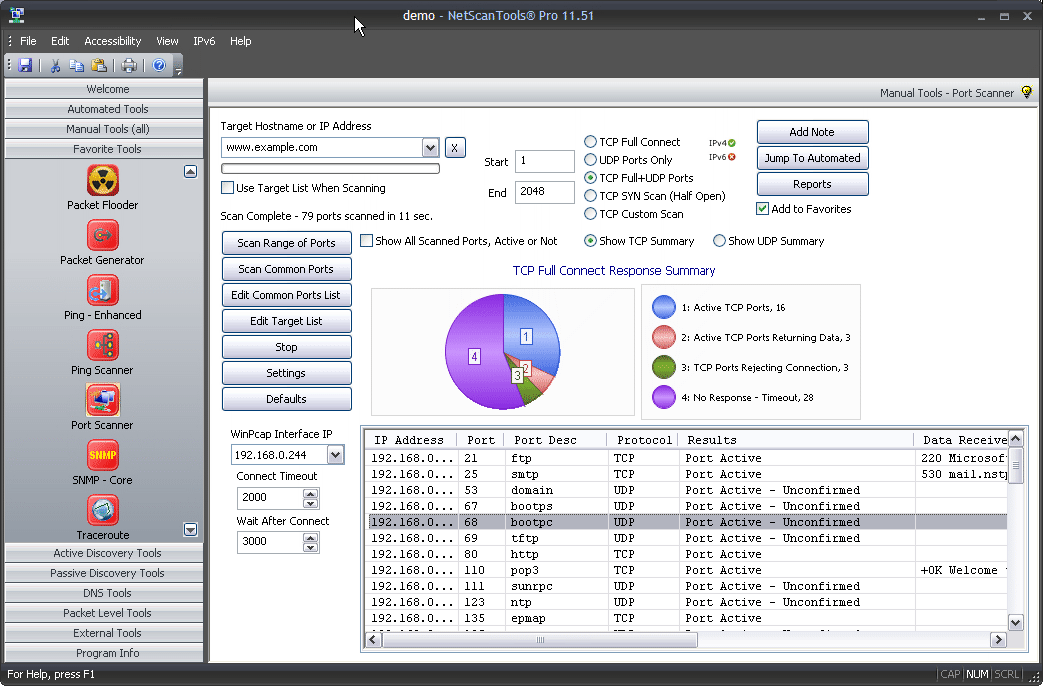Click Scan Common Ports button

287,269
